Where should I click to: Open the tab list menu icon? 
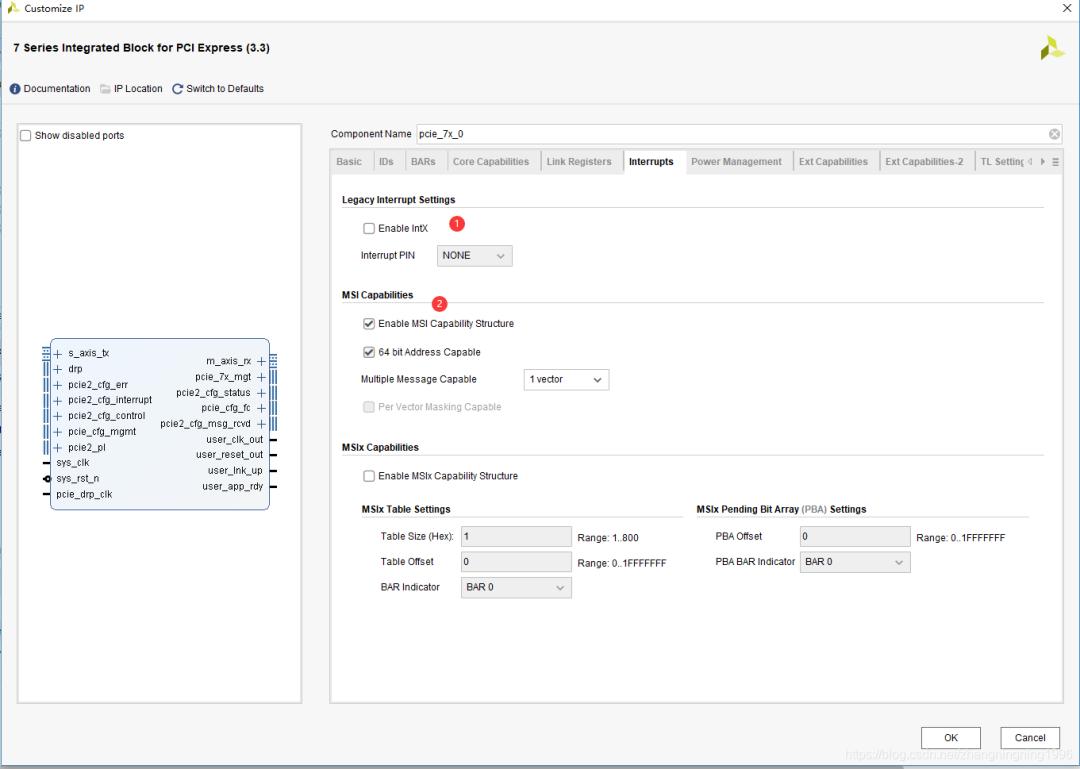tap(1055, 162)
